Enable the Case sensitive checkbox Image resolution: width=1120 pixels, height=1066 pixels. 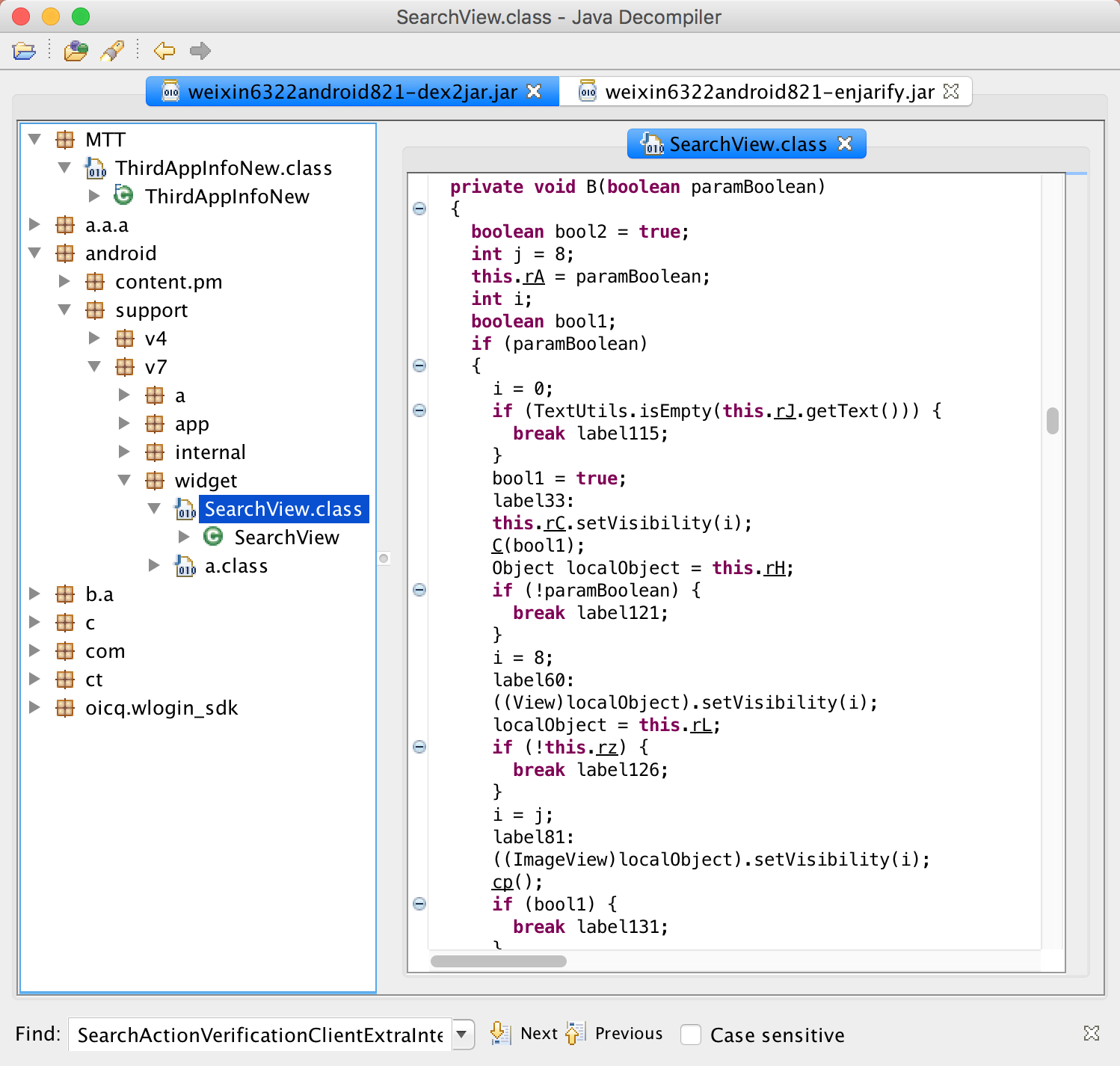pyautogui.click(x=691, y=1035)
